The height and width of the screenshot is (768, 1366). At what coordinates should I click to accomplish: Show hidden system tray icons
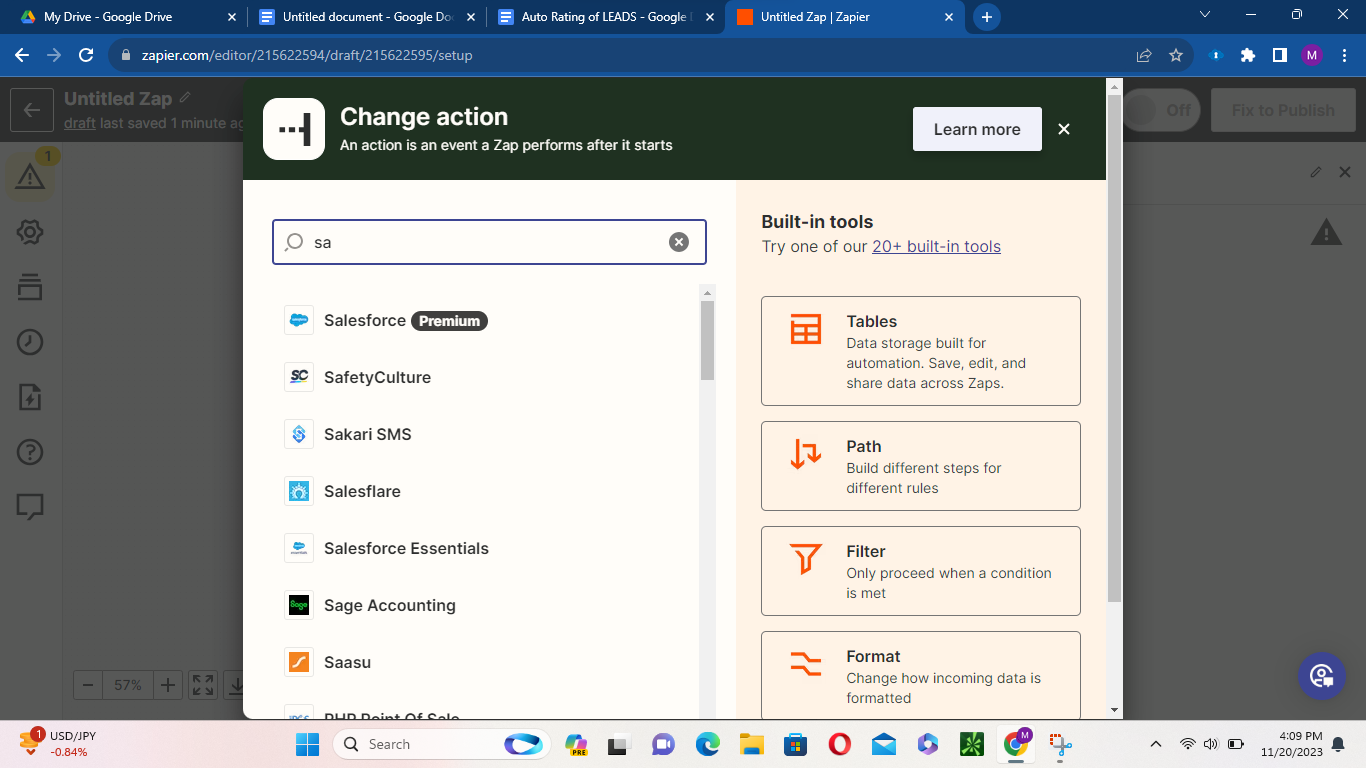point(1156,744)
